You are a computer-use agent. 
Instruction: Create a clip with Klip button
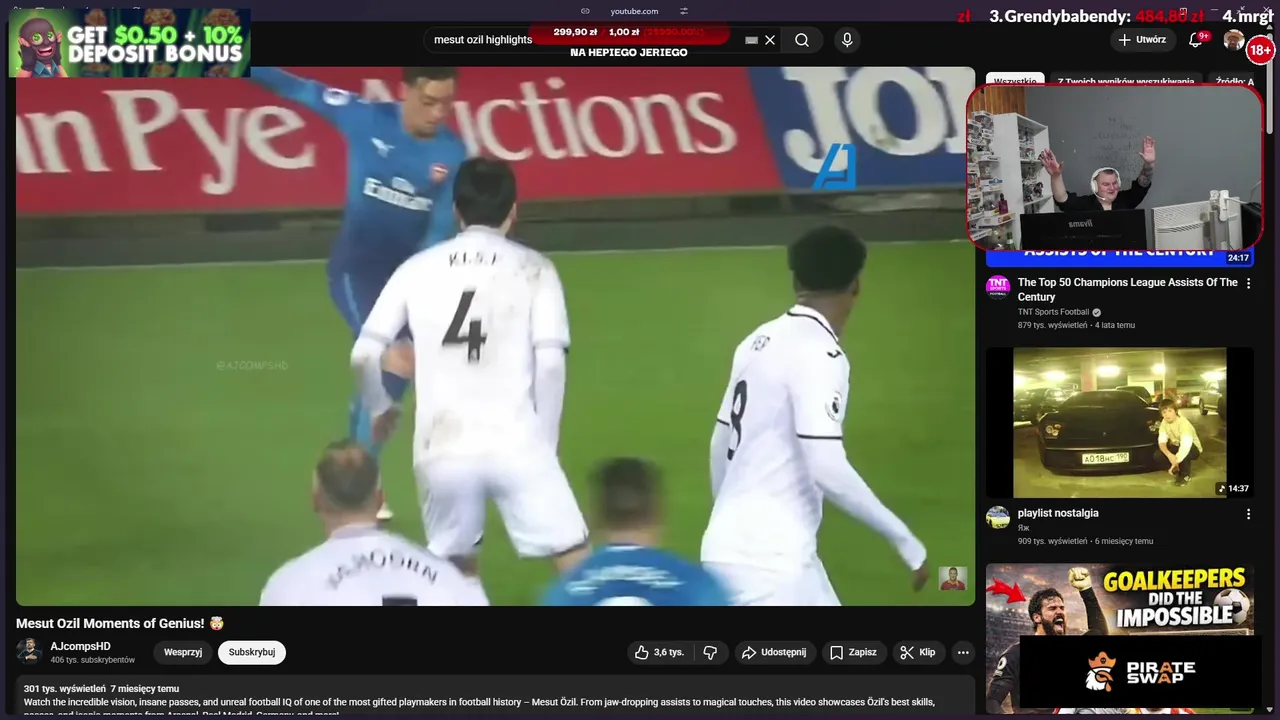point(918,652)
